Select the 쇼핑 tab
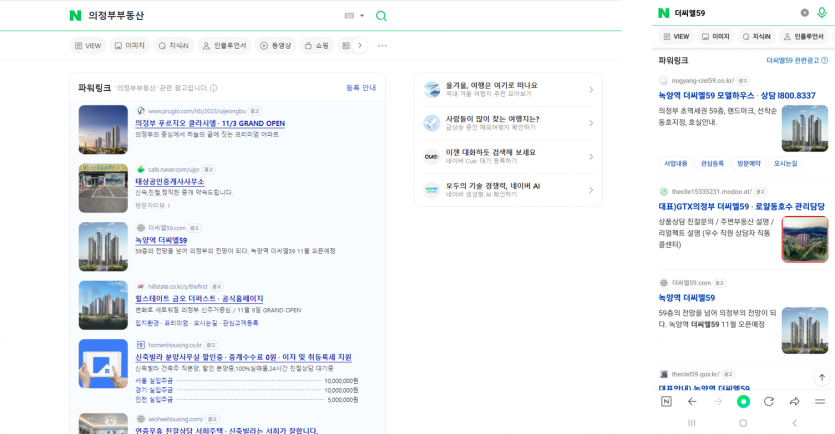835x434 pixels. pos(316,46)
